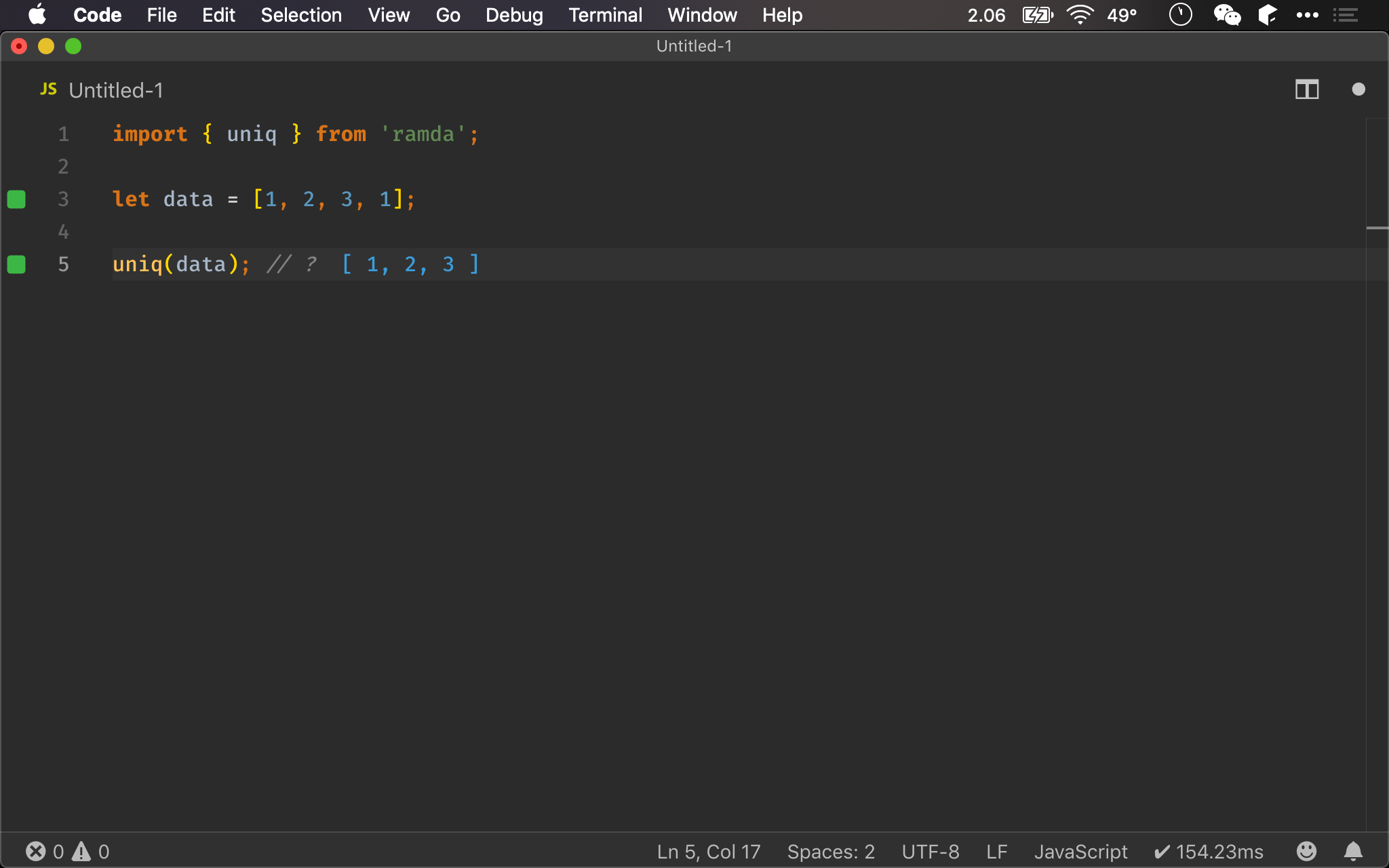Image resolution: width=1389 pixels, height=868 pixels.
Task: Click the green coverage marker on line 5
Action: click(x=16, y=264)
